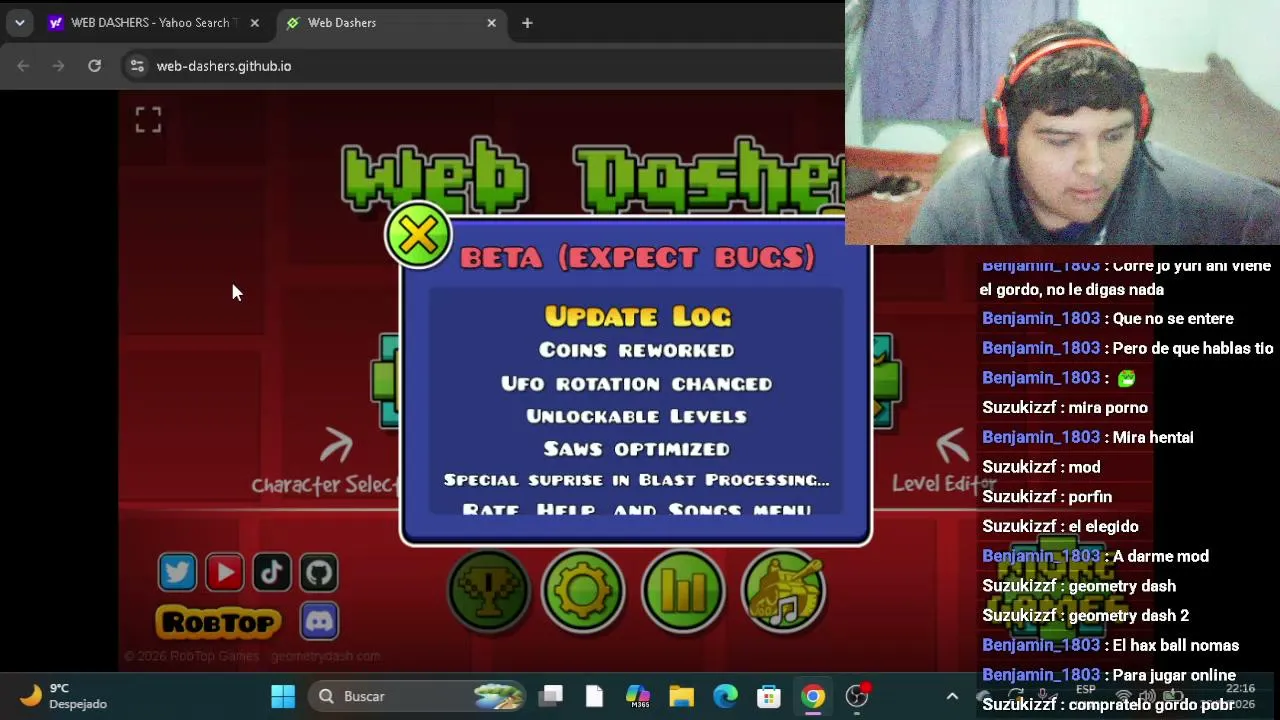Open File Explorer from the taskbar
Image resolution: width=1280 pixels, height=720 pixels.
(681, 696)
